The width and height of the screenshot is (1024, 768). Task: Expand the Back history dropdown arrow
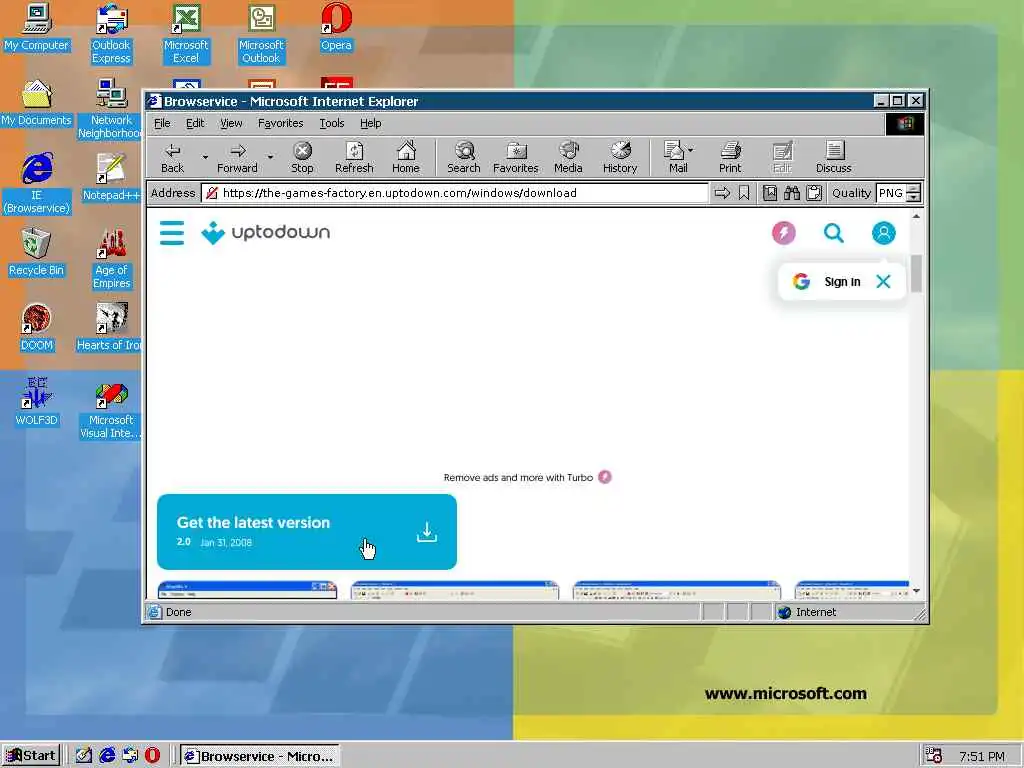pyautogui.click(x=205, y=157)
